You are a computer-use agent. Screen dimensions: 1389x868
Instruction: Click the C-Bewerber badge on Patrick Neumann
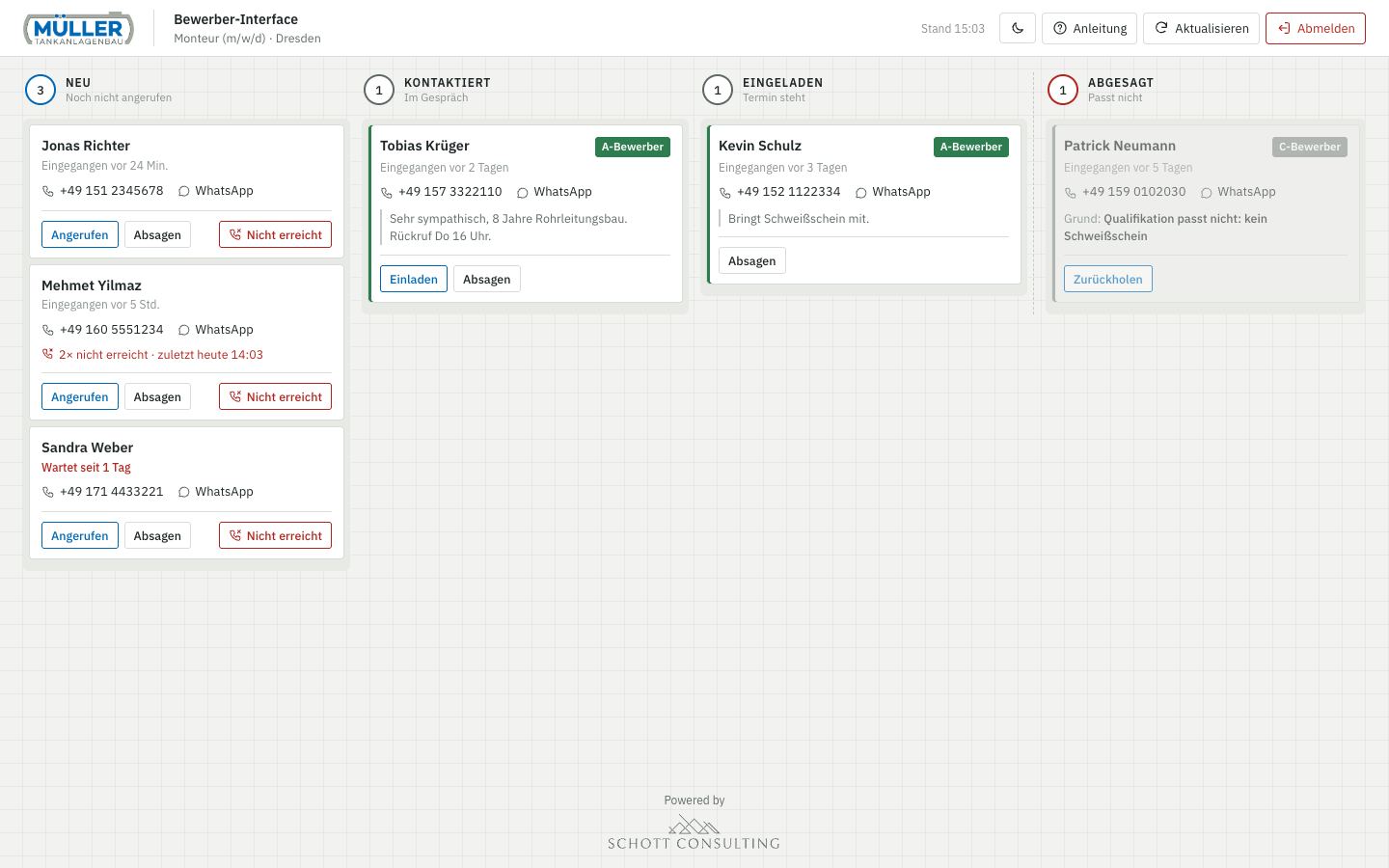coord(1310,147)
